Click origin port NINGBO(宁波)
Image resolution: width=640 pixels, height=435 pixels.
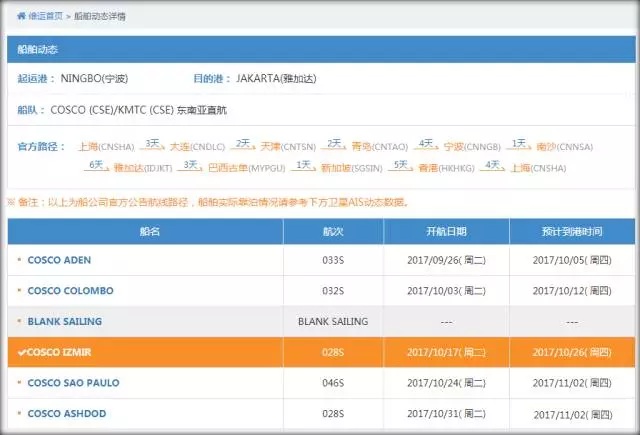tap(94, 78)
